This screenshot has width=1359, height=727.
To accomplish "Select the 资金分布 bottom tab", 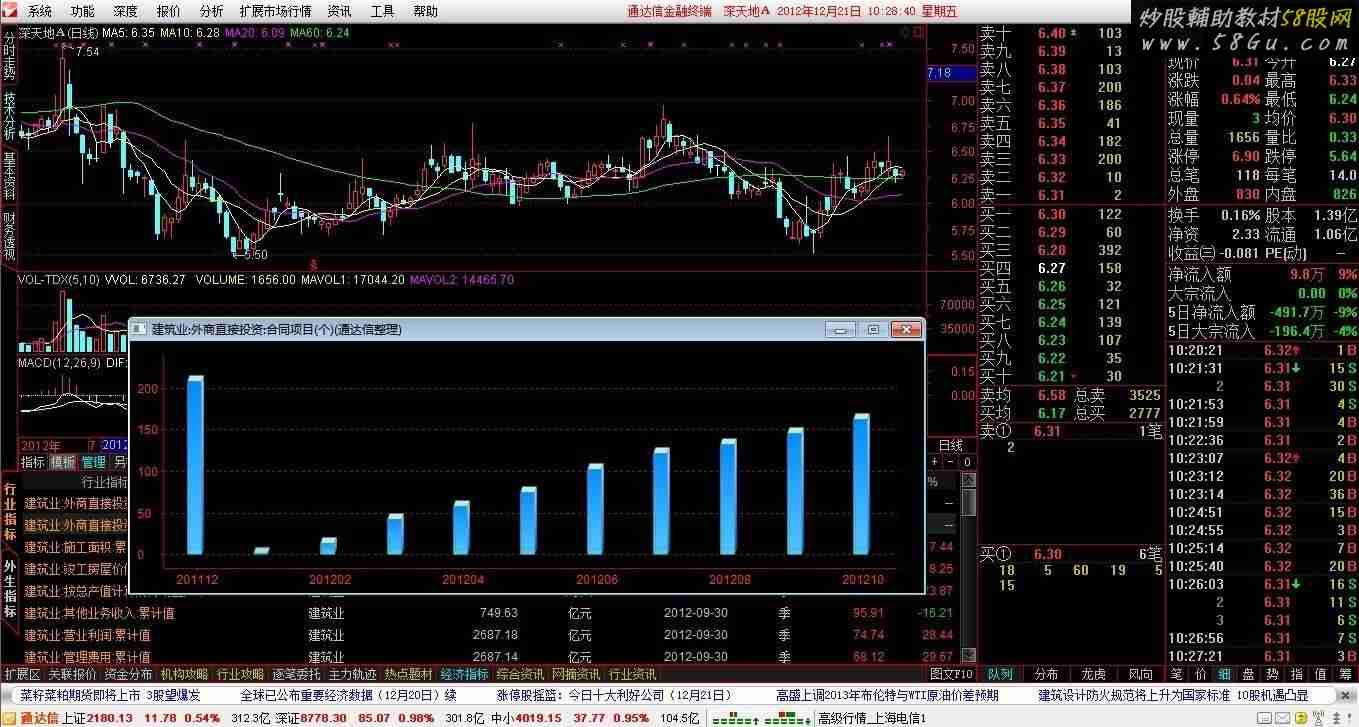I will pos(129,674).
